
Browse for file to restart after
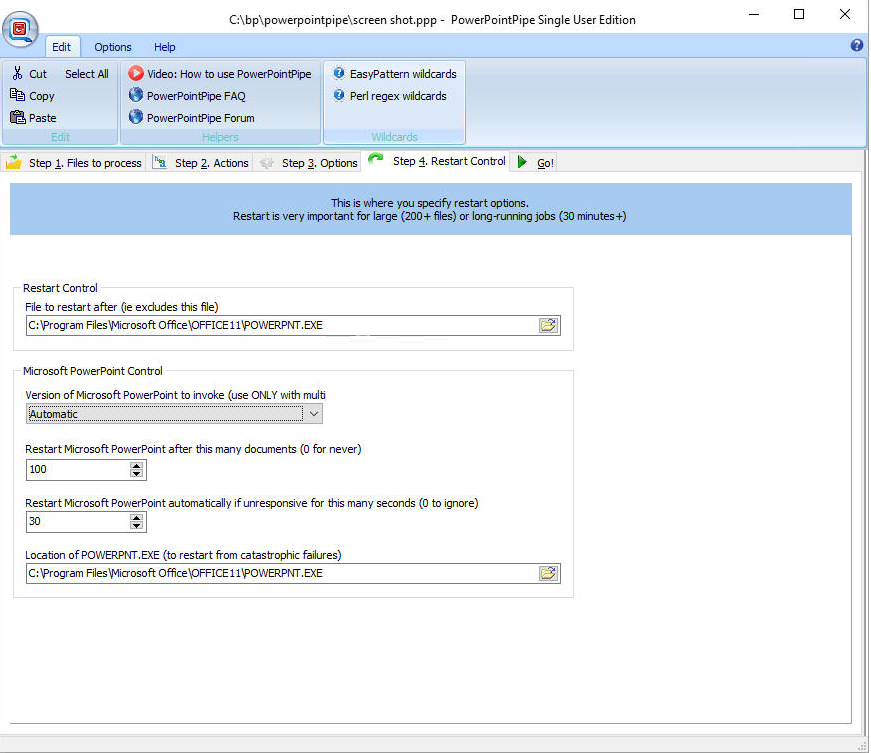548,325
